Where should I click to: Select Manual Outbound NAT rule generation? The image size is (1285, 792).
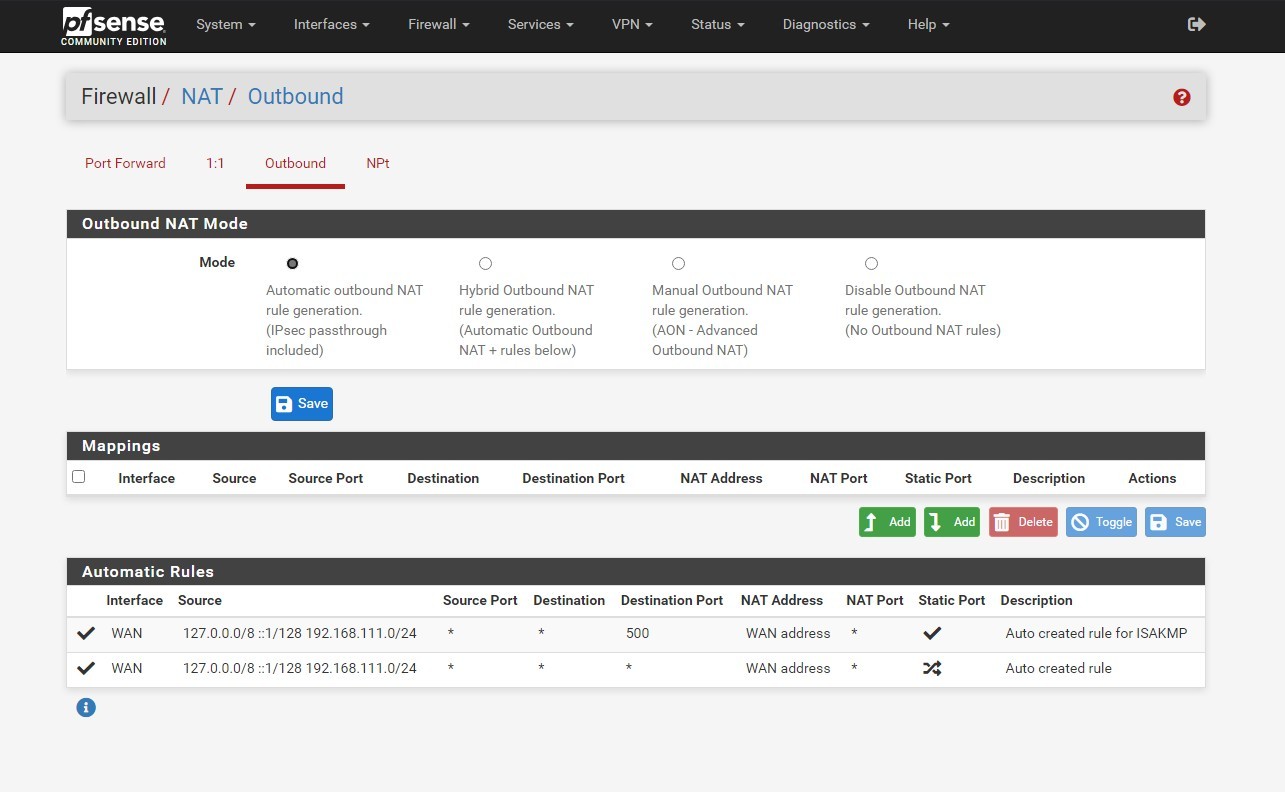coord(678,263)
